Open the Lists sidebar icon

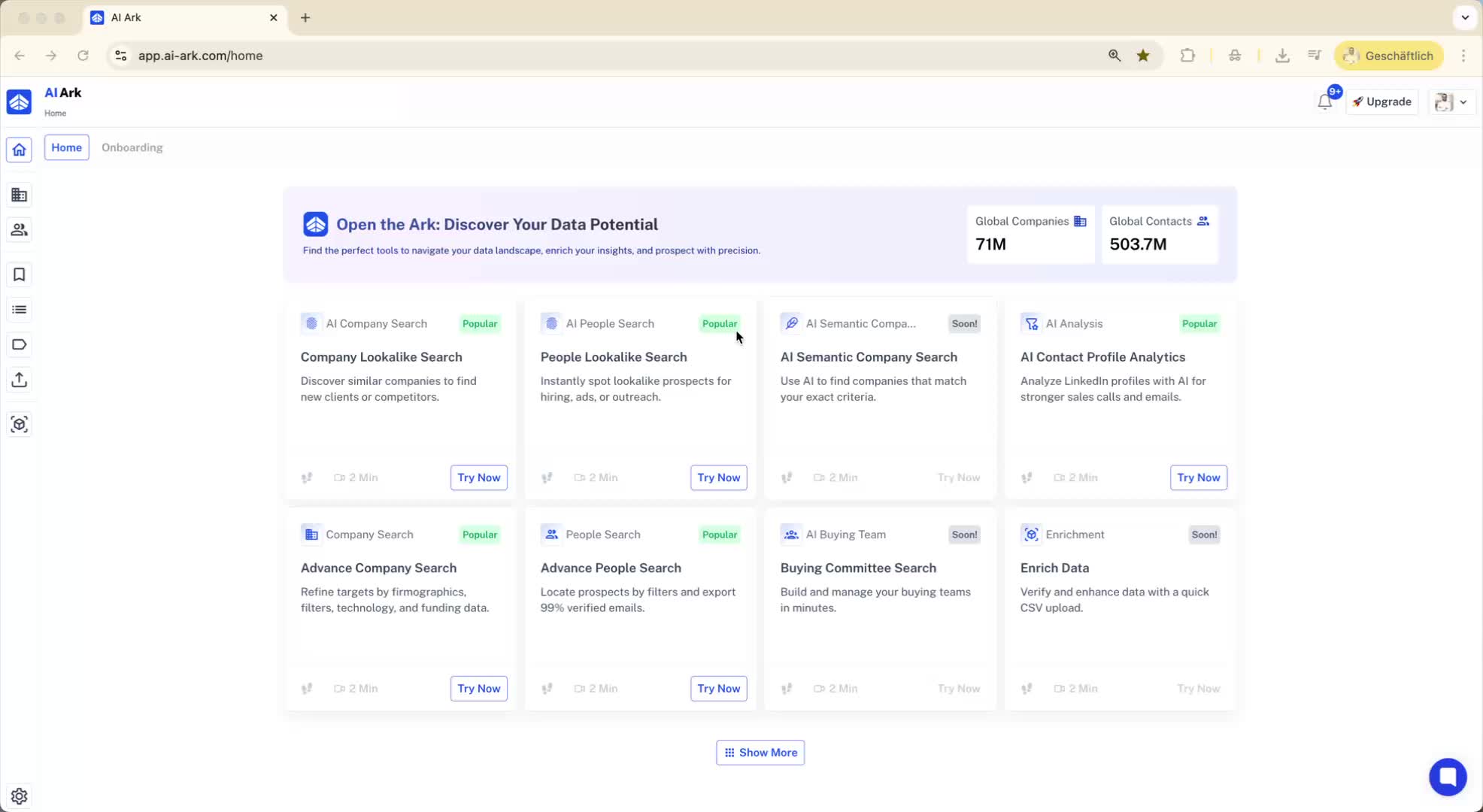(x=20, y=310)
